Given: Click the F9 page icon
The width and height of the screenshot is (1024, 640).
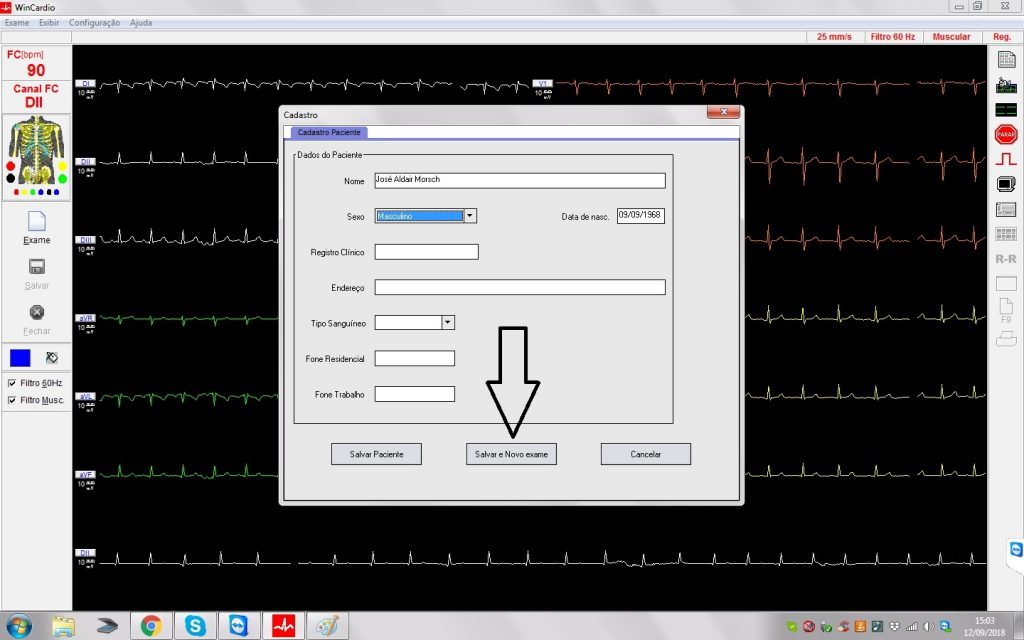Looking at the screenshot, I should [1006, 310].
